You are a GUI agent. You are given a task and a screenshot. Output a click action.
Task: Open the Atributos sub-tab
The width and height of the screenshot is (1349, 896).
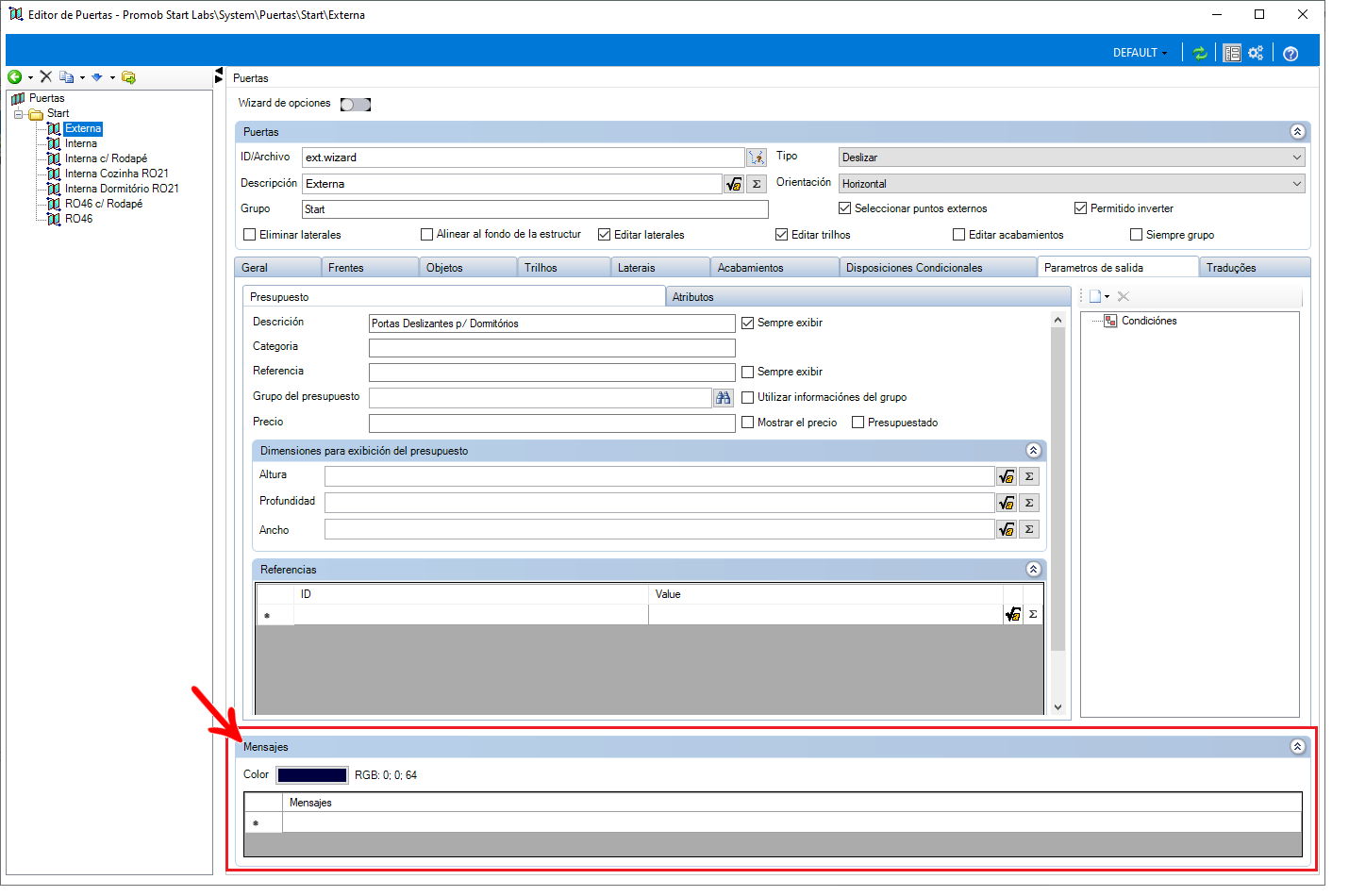point(868,297)
